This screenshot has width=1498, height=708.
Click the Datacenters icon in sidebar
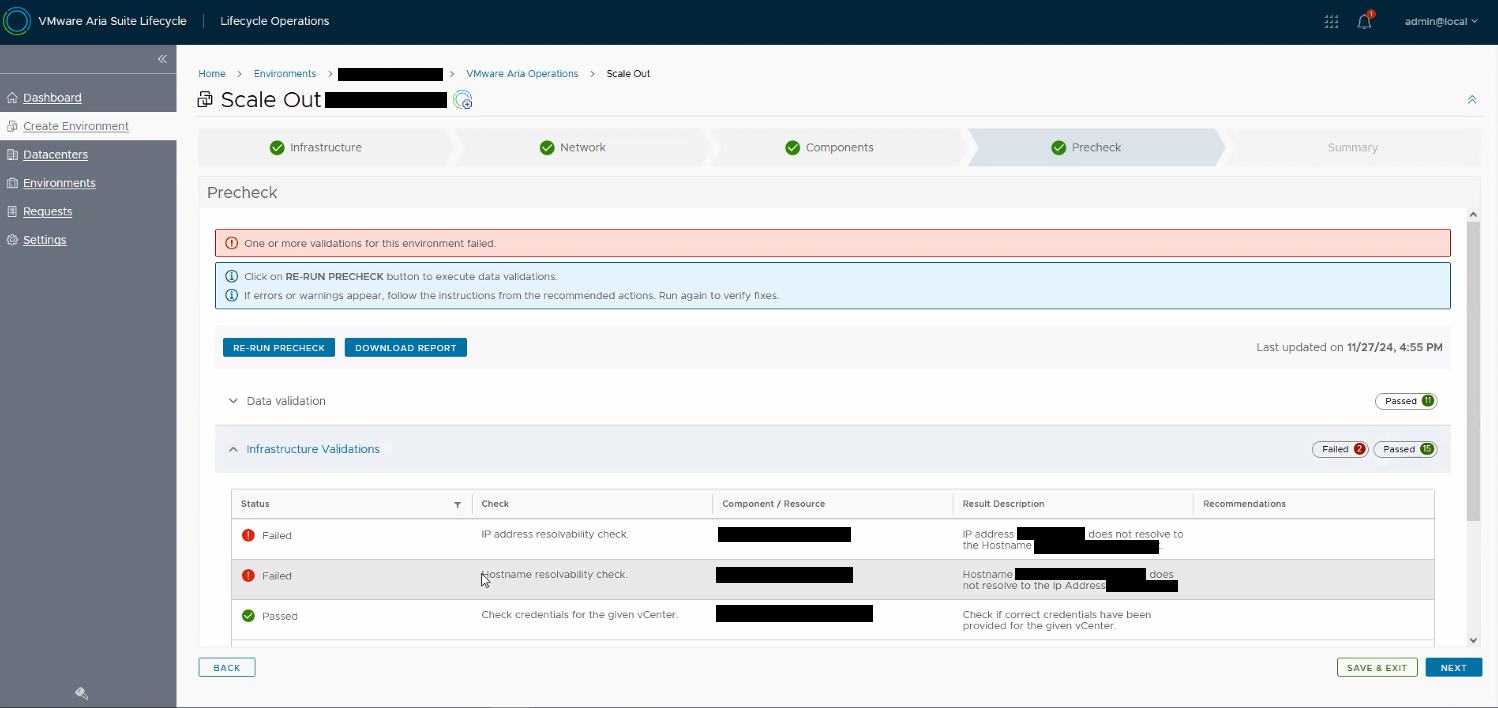[x=12, y=155]
